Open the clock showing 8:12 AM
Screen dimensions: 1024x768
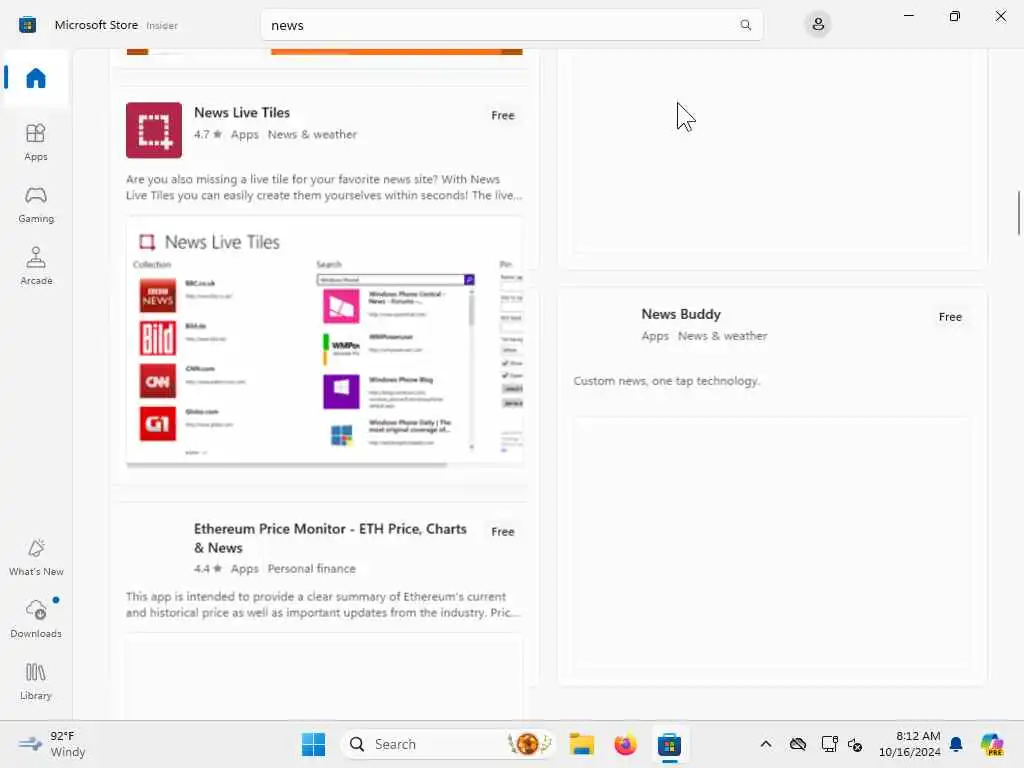[910, 744]
